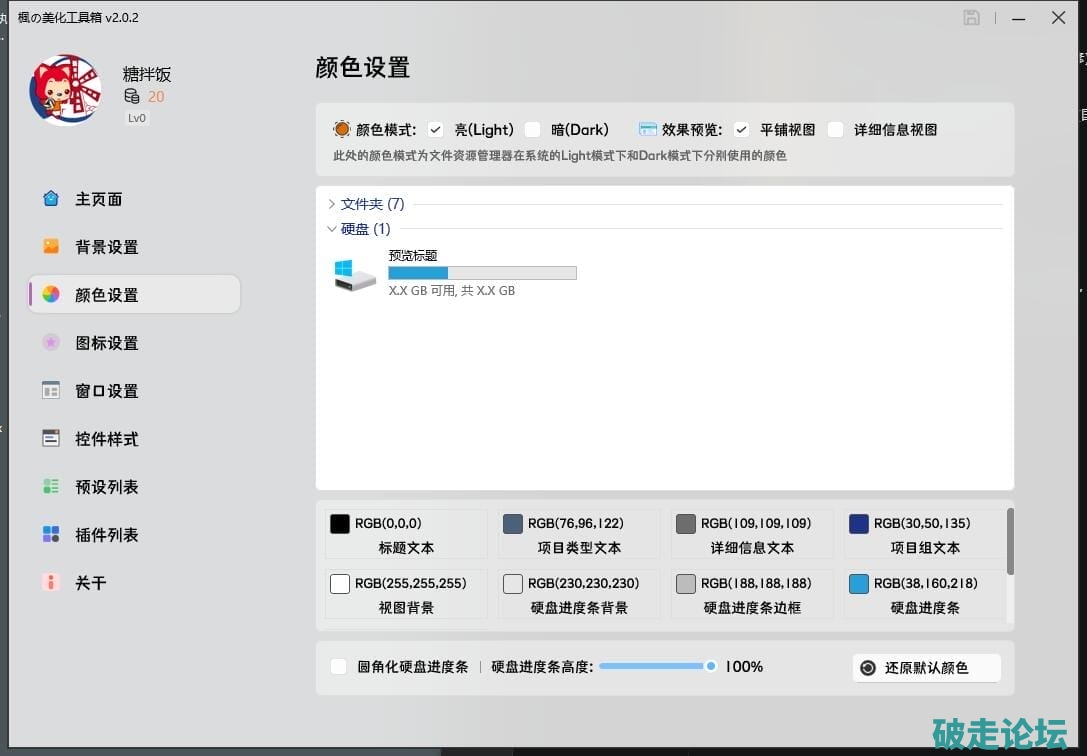Open the 关于 page in sidebar
Image resolution: width=1087 pixels, height=756 pixels.
pos(90,583)
